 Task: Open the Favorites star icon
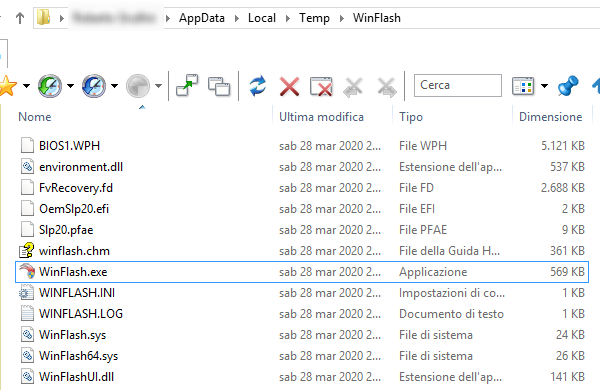(x=8, y=86)
